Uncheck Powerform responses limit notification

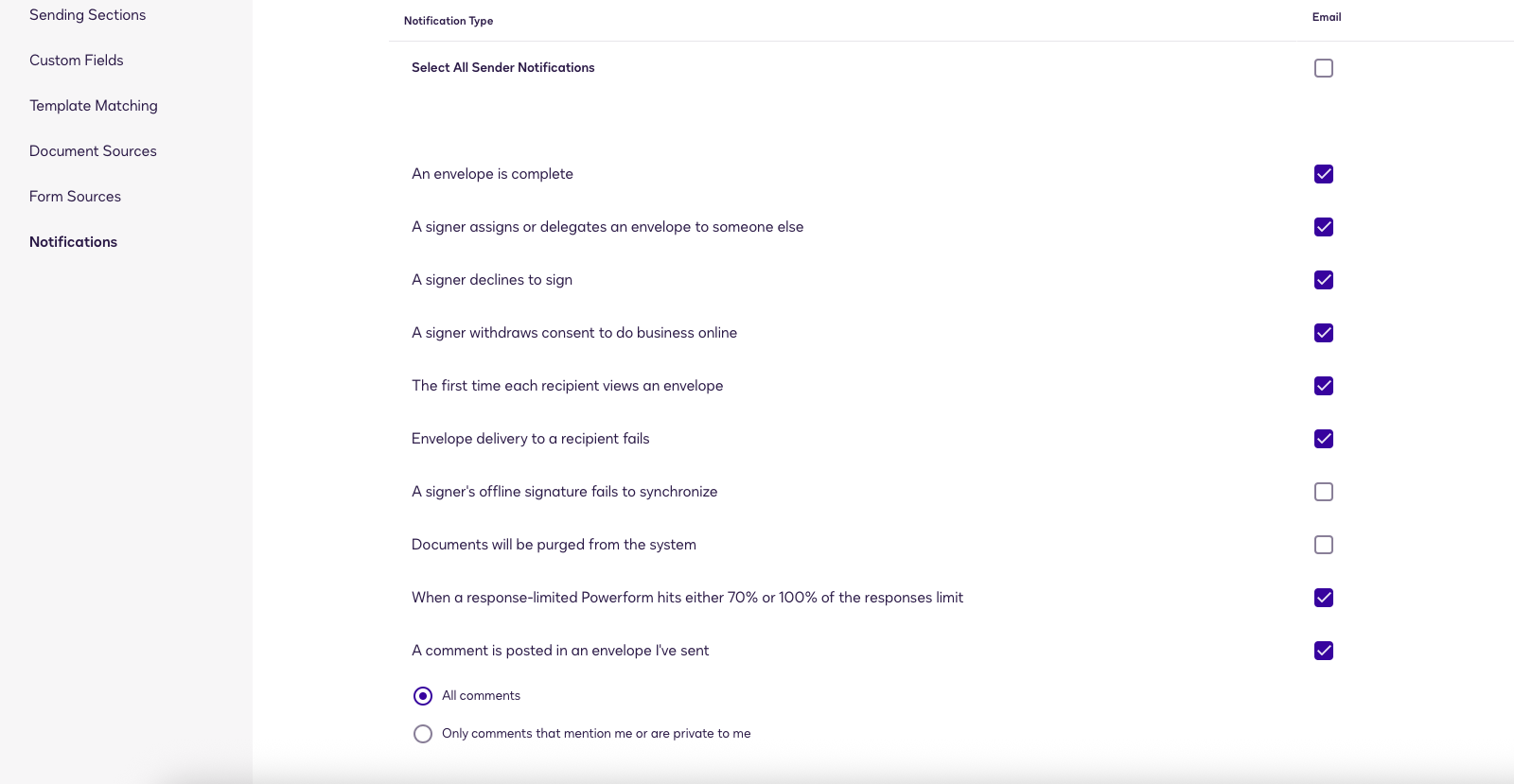point(1324,598)
